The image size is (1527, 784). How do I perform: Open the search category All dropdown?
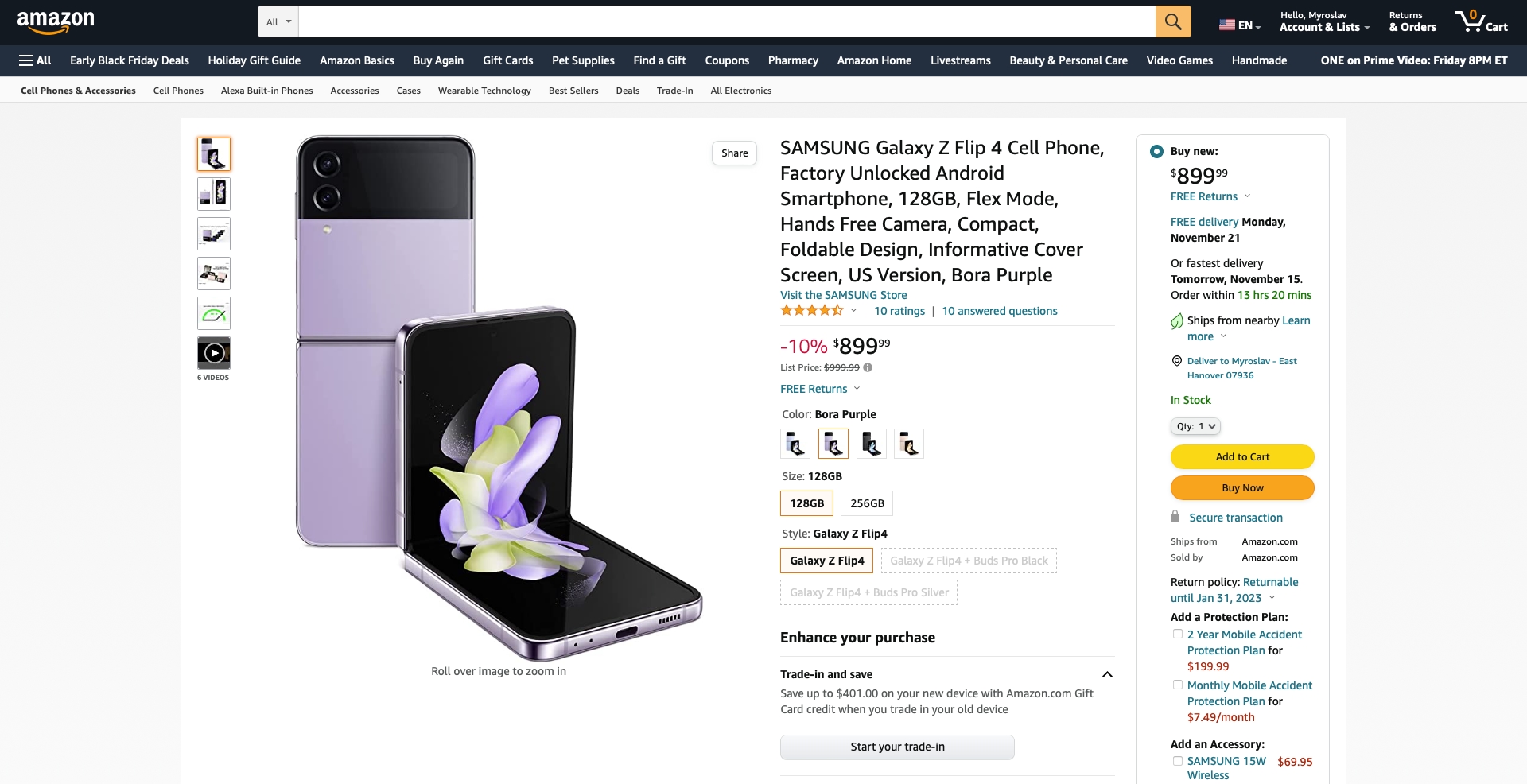(278, 22)
